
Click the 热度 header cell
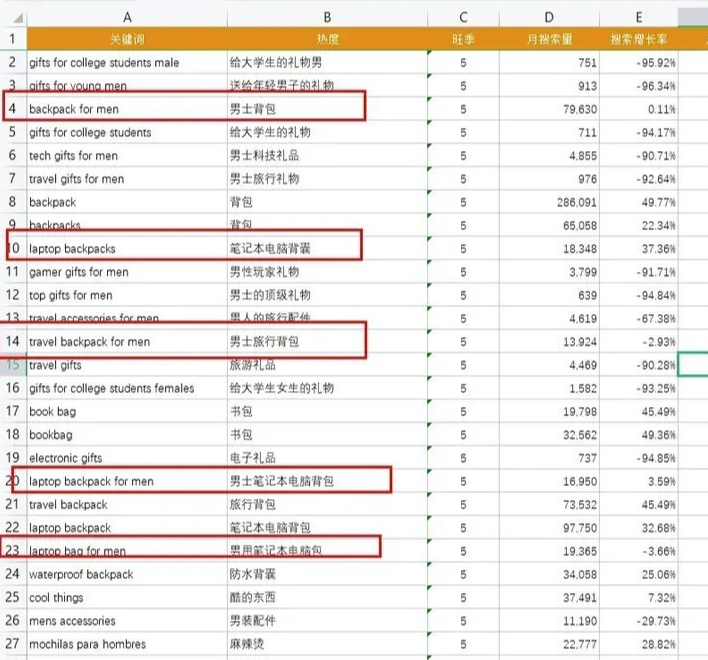coord(327,39)
